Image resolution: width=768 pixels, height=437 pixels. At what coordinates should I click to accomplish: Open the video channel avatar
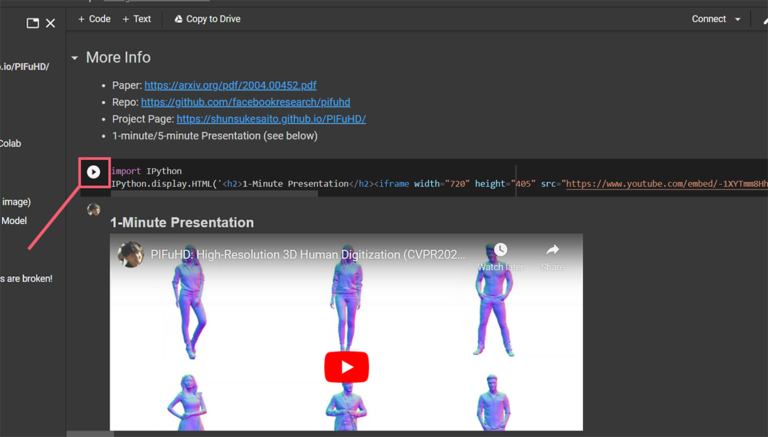131,254
